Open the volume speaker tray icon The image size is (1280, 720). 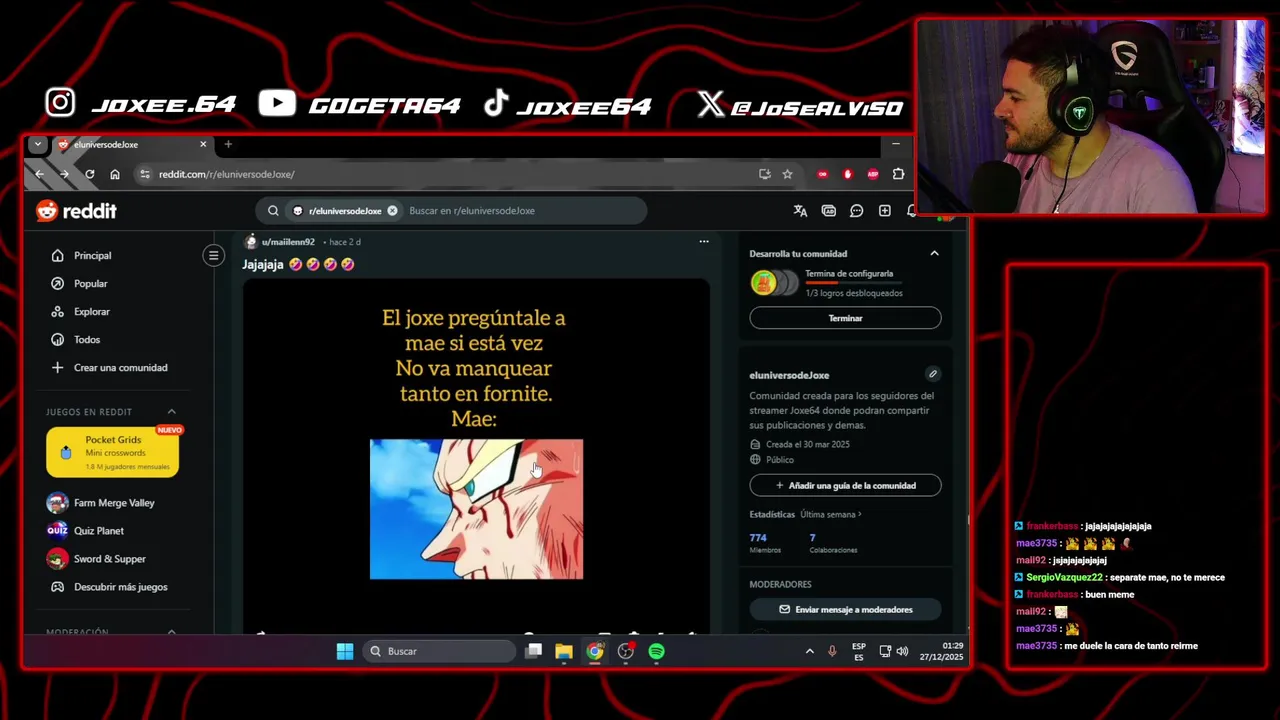click(x=902, y=651)
